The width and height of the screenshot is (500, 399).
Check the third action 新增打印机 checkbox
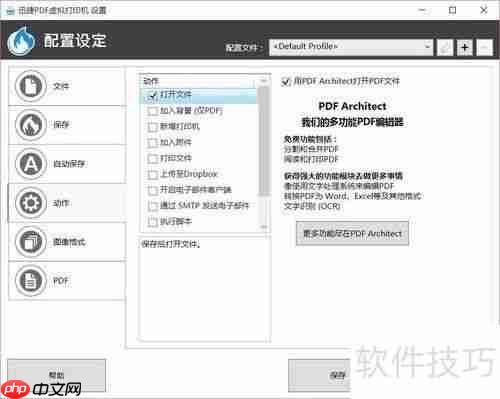click(x=152, y=127)
